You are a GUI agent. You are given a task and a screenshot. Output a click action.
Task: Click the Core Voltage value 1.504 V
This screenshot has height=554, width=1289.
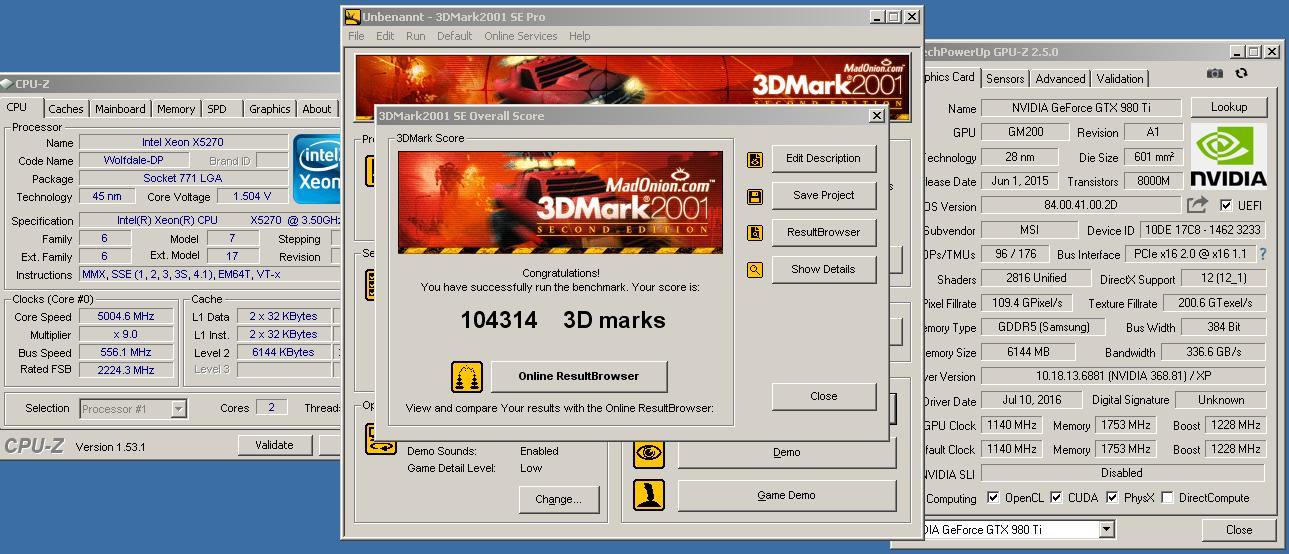click(x=251, y=197)
